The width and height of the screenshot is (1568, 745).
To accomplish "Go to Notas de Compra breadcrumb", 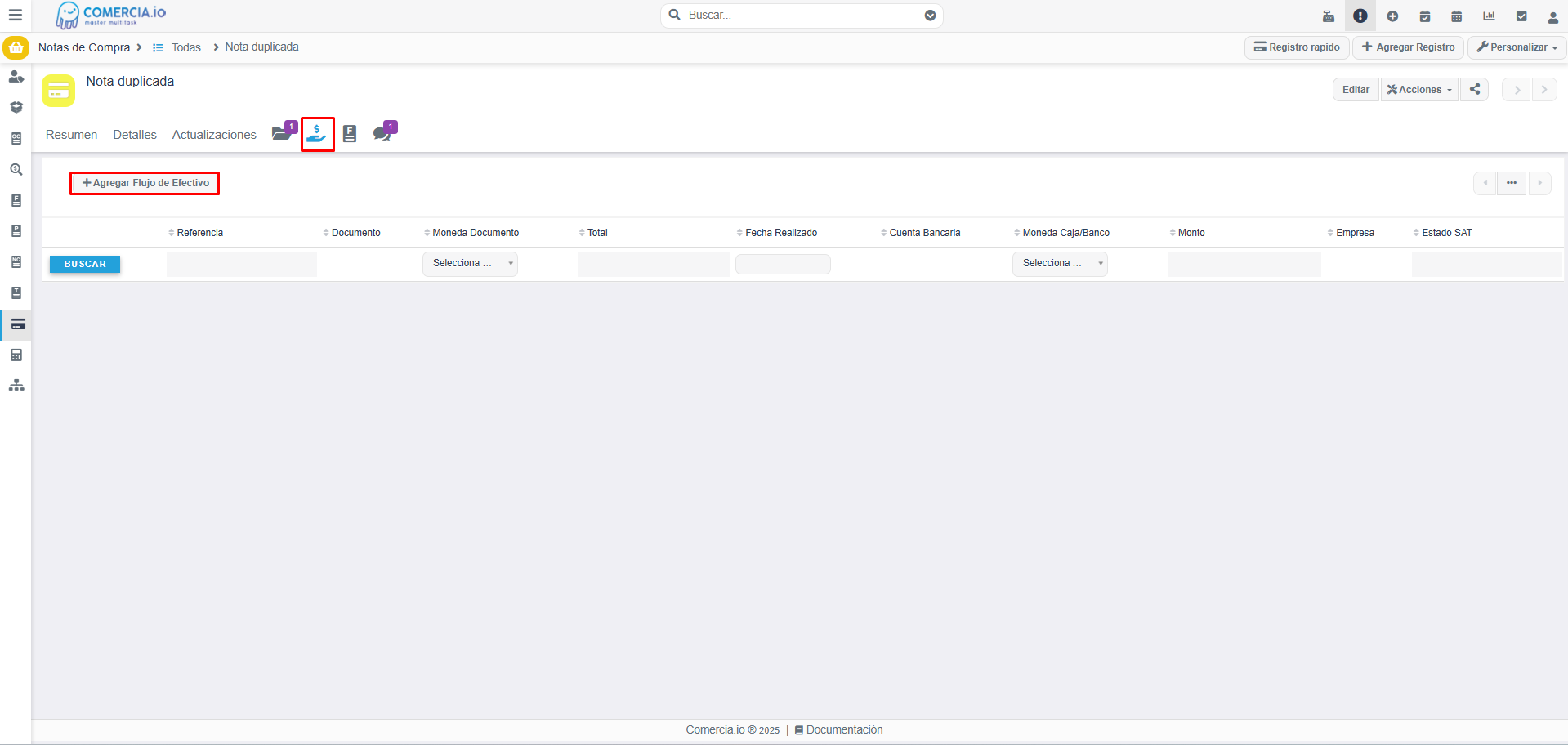I will pos(84,47).
